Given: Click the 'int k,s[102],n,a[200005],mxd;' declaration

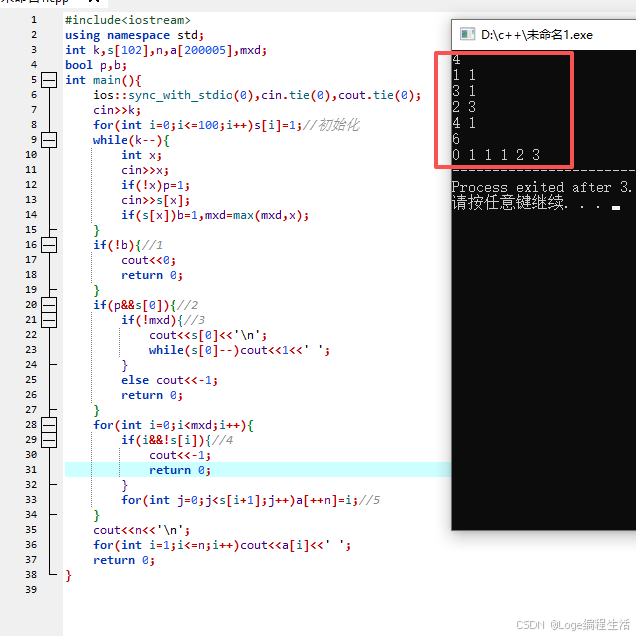Looking at the screenshot, I should (x=166, y=50).
